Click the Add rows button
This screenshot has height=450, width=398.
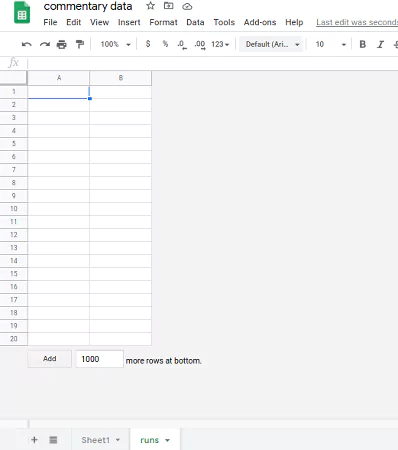click(x=50, y=359)
